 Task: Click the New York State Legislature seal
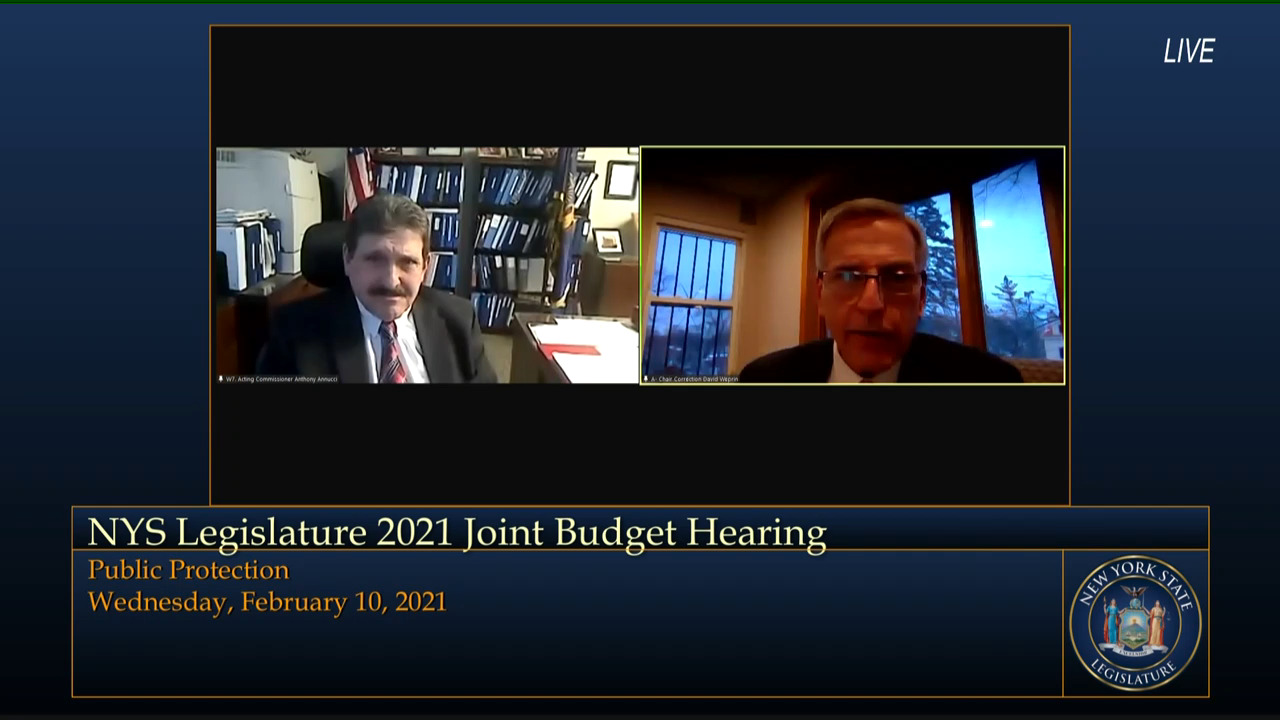click(x=1135, y=622)
